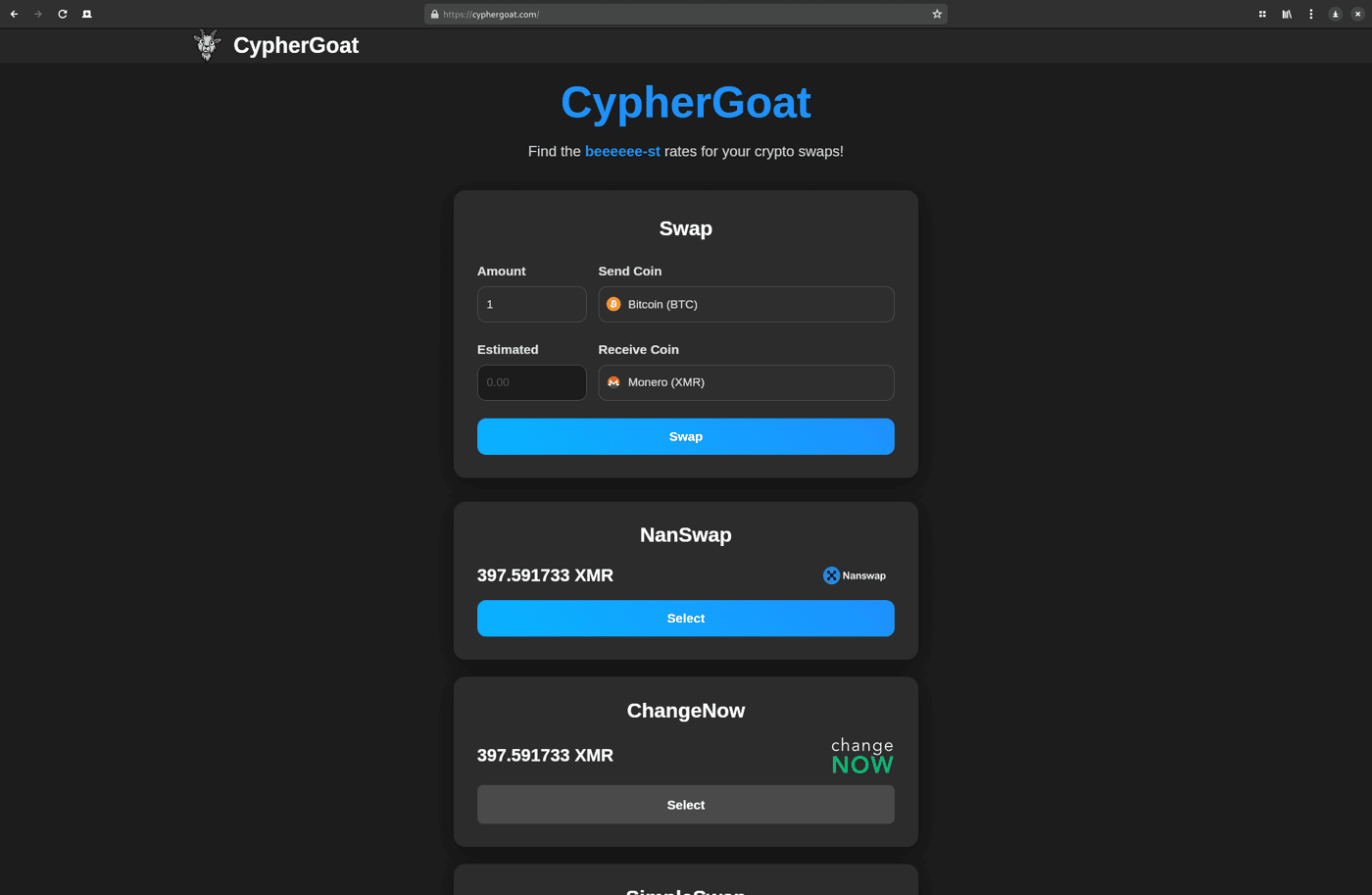Open the browser library icon

click(1287, 14)
